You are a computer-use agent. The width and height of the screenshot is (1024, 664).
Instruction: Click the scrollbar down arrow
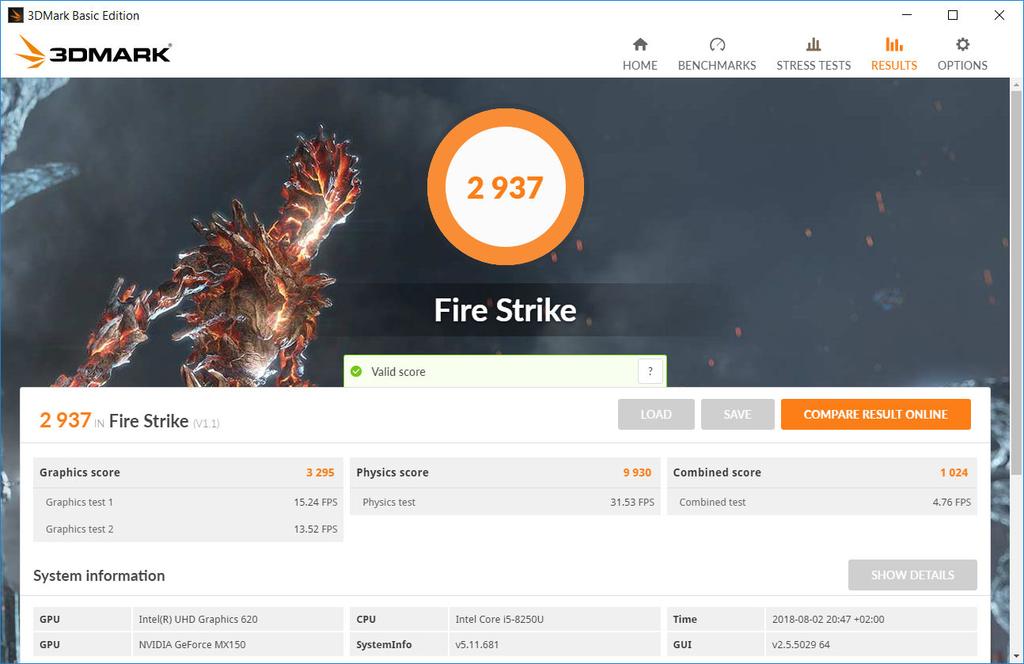point(1016,656)
